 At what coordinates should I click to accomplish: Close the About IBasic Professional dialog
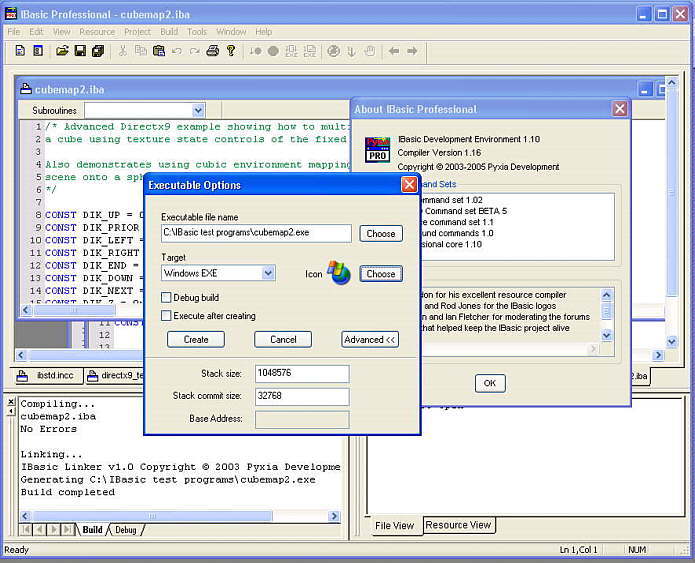pyautogui.click(x=620, y=109)
